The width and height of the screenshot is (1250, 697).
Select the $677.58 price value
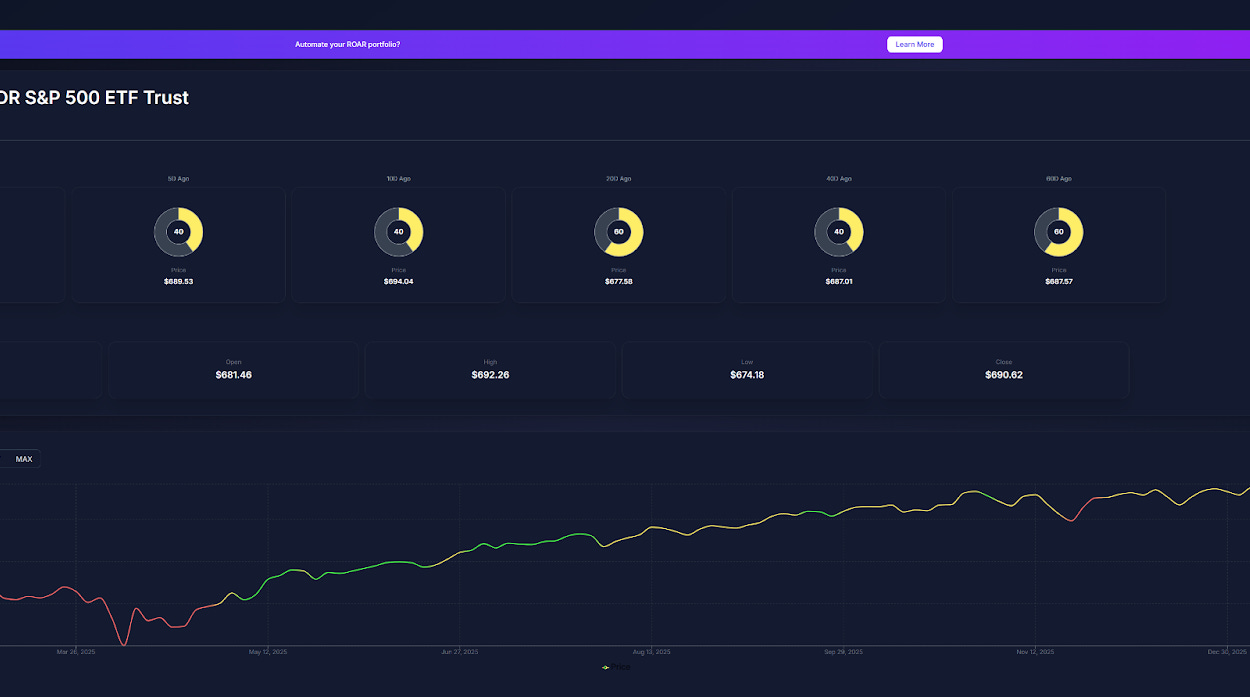(x=619, y=282)
